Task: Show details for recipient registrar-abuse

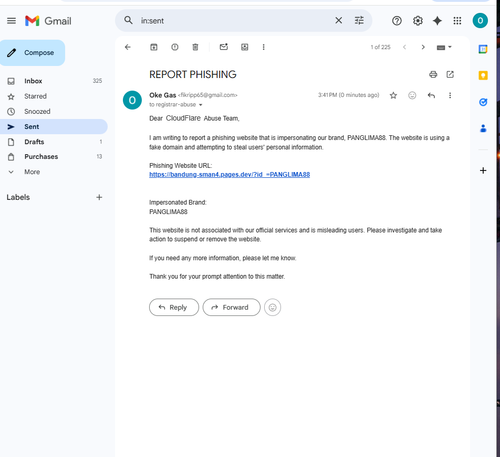Action: coord(201,105)
